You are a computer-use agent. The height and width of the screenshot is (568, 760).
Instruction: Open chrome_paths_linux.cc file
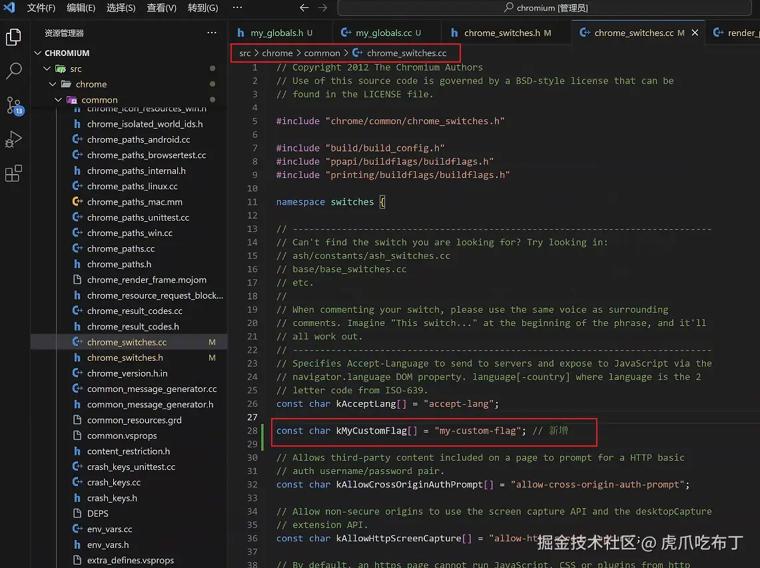pos(132,186)
